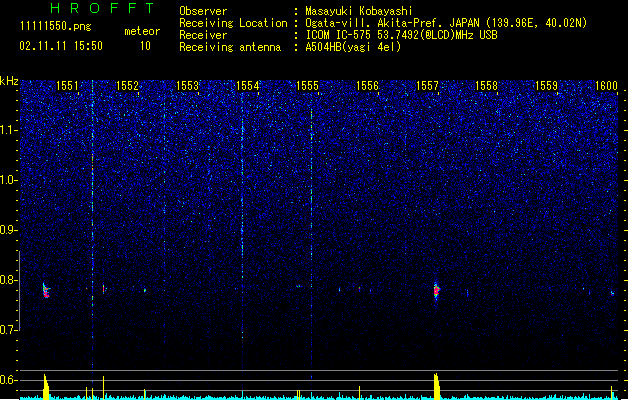Screen dimensions: 629x400
Task: Select the file name 11111550.png
Action: tap(56, 26)
